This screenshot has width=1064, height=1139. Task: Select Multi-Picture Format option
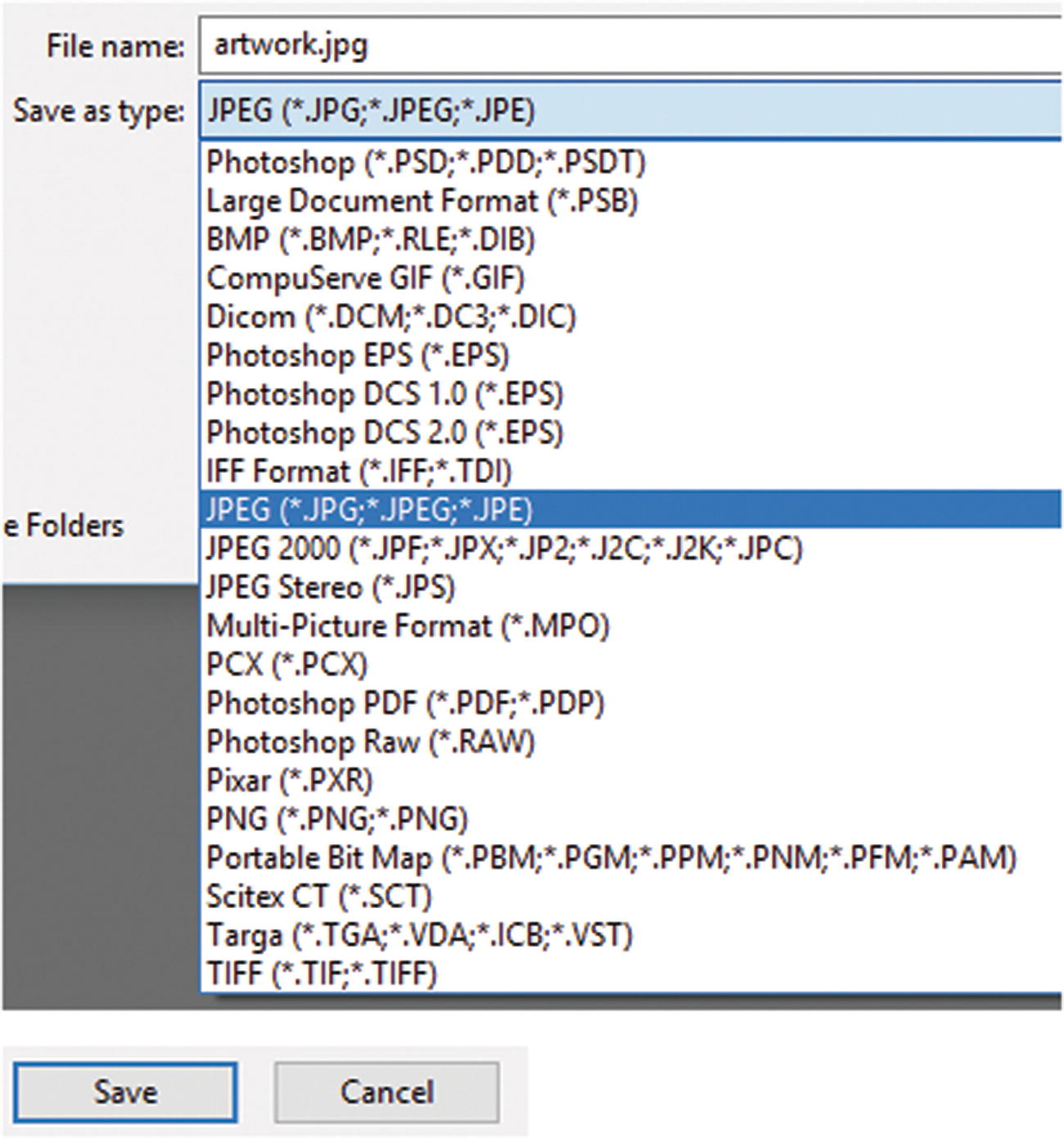coord(409,625)
